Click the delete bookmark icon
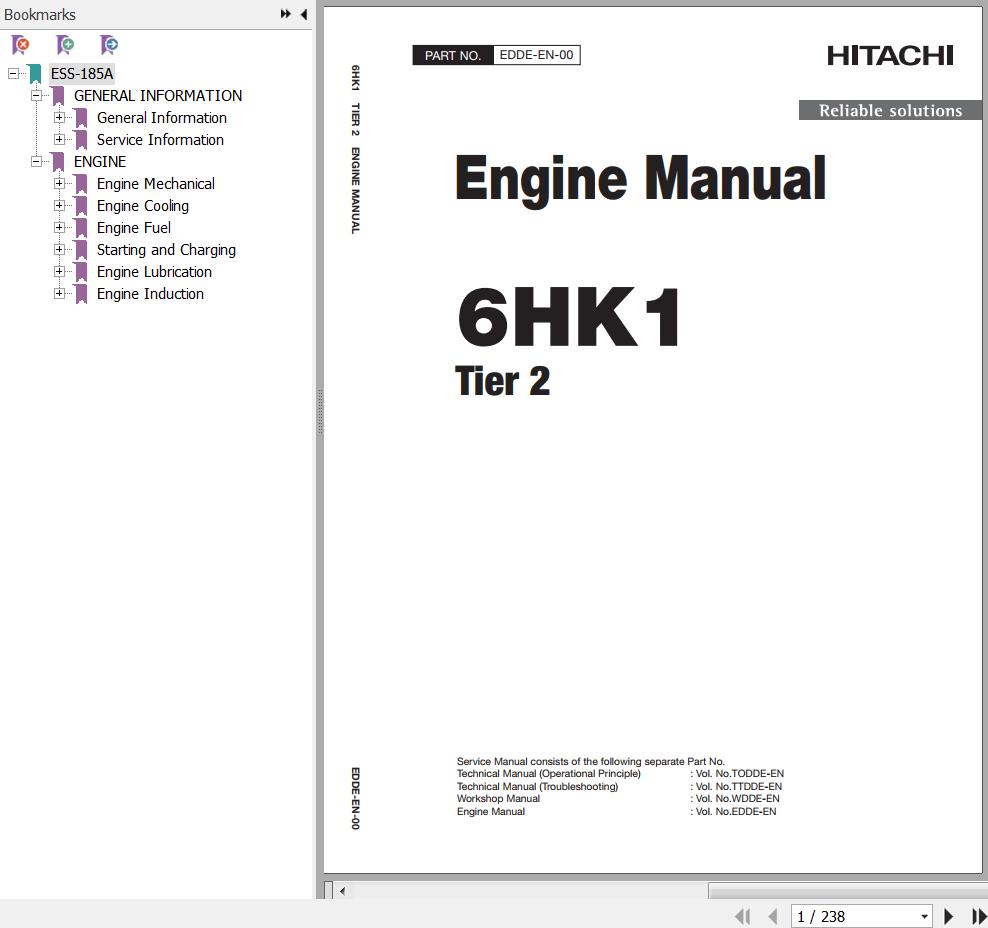This screenshot has height=928, width=988. [20, 45]
